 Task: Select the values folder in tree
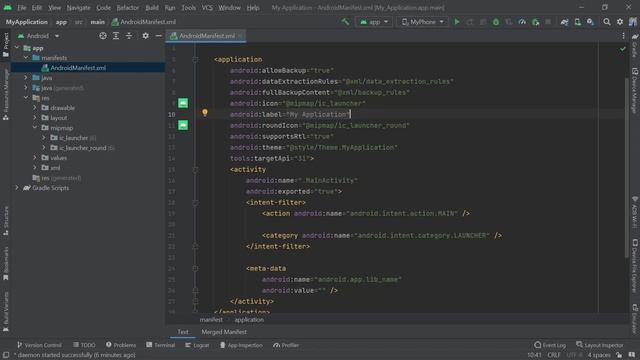point(59,158)
